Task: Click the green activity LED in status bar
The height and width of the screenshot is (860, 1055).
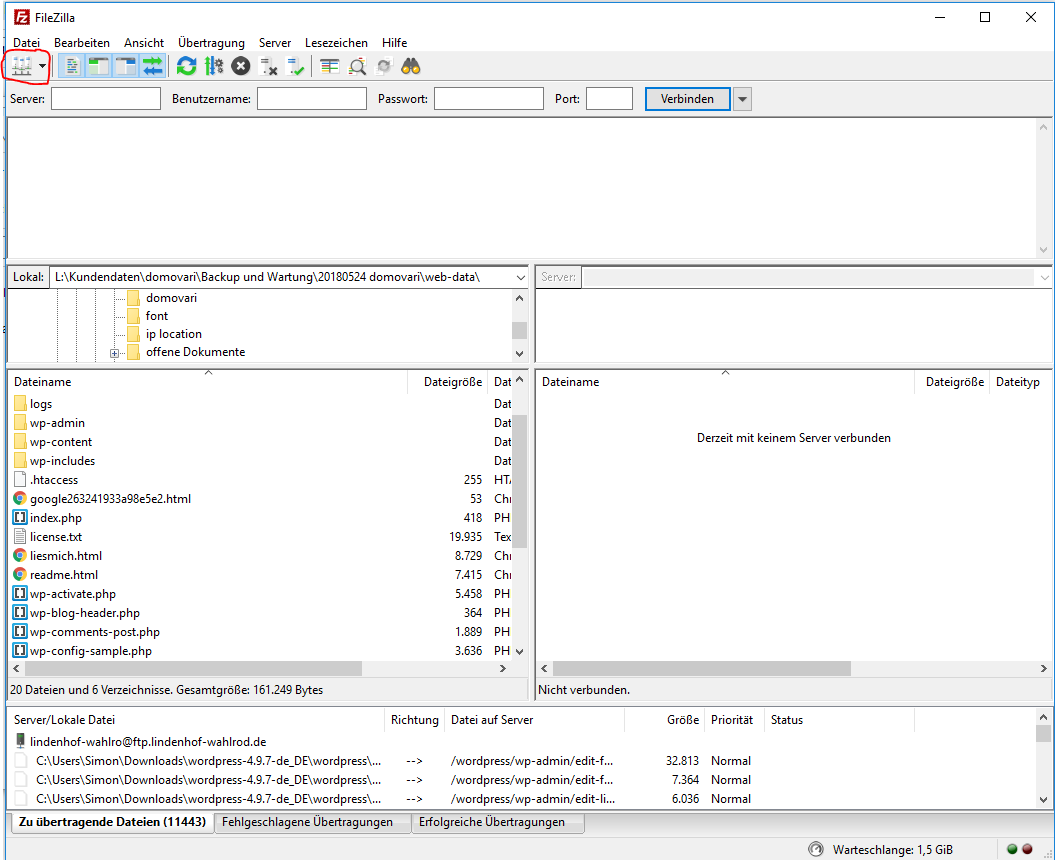Action: pos(1012,849)
